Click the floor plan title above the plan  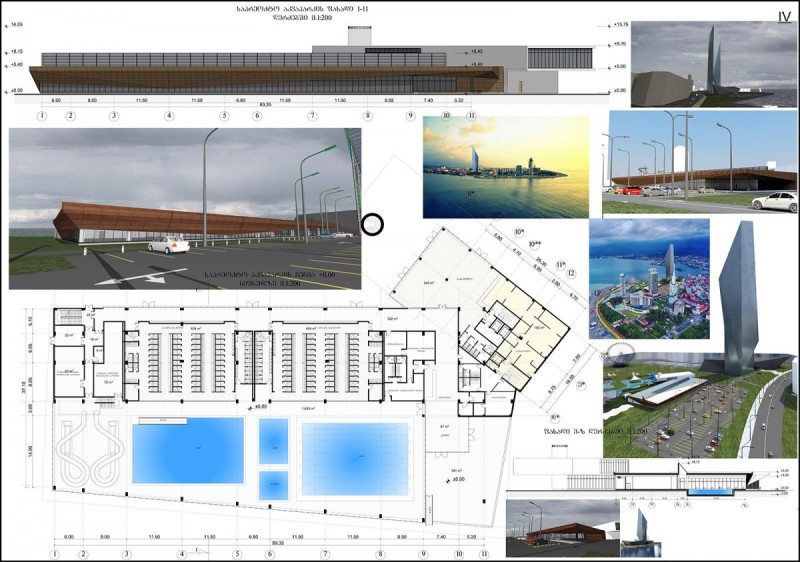click(248, 277)
